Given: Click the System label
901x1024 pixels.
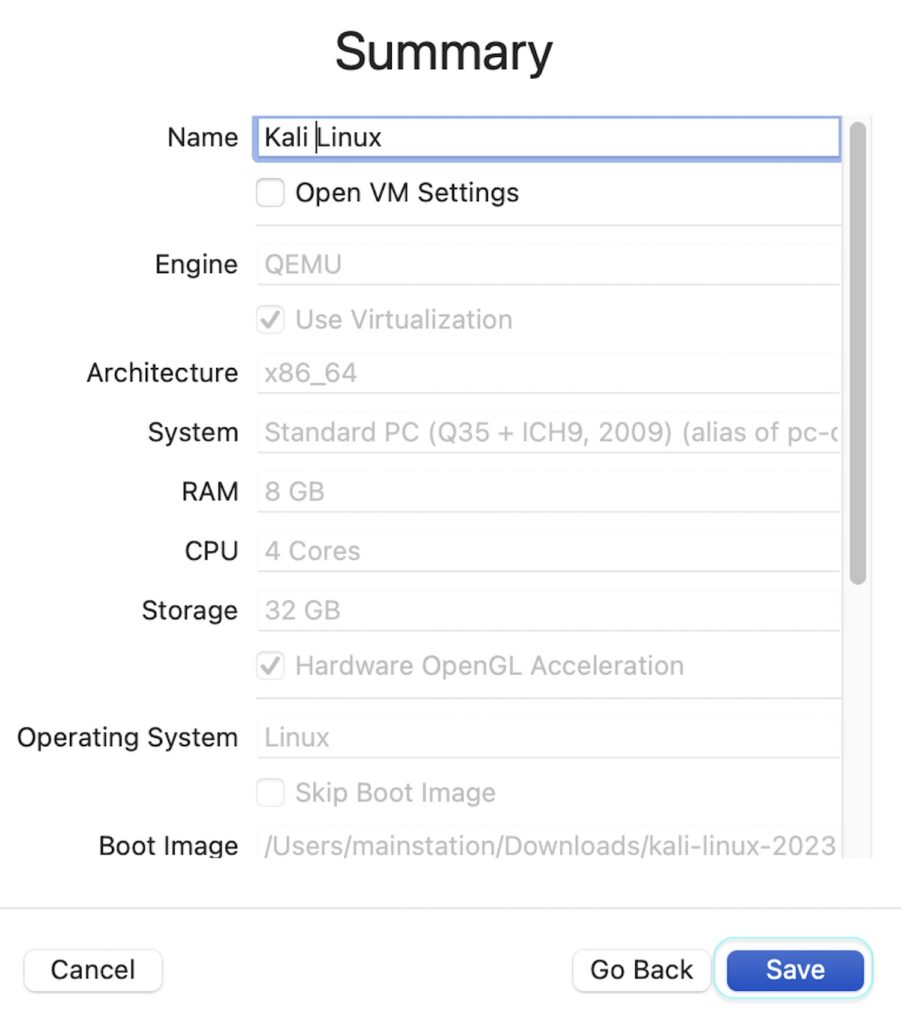Looking at the screenshot, I should pyautogui.click(x=193, y=432).
